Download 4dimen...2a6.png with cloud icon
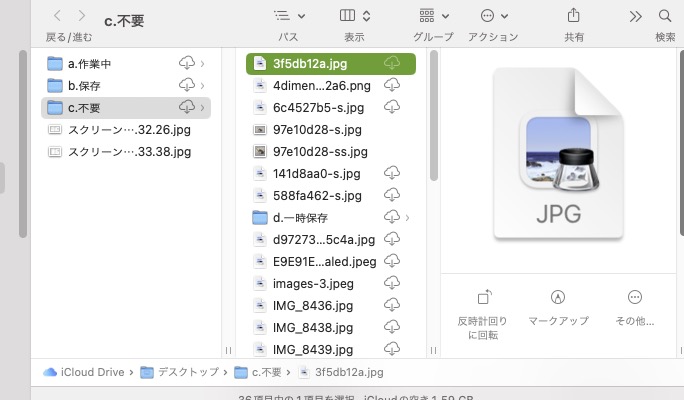684x400 pixels. 392,85
